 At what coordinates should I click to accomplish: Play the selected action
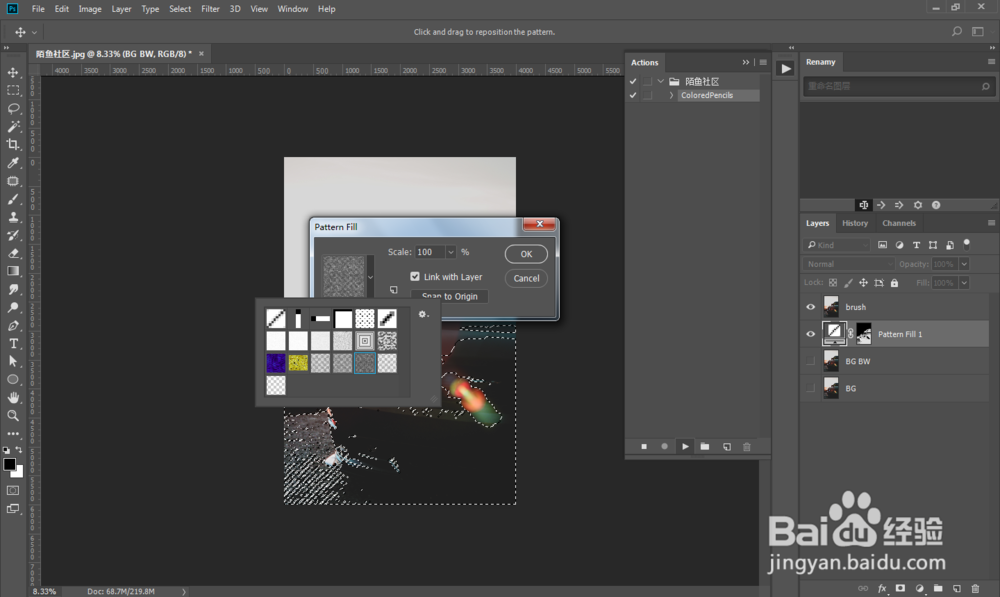point(685,446)
